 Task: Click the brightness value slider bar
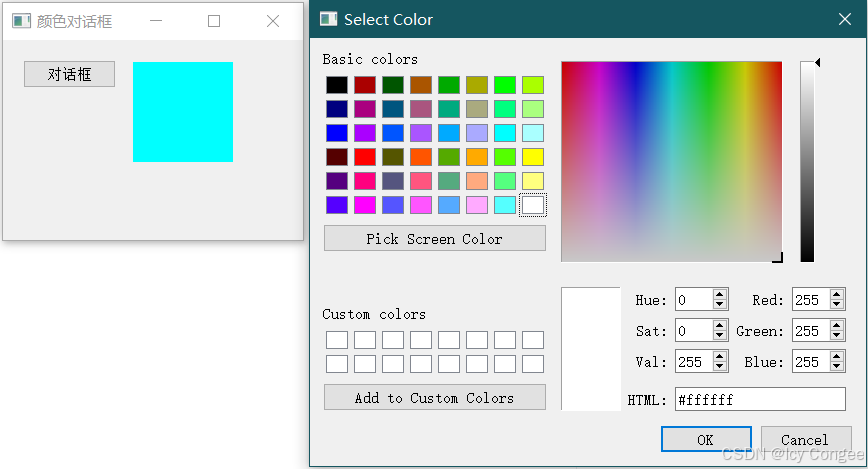point(807,162)
